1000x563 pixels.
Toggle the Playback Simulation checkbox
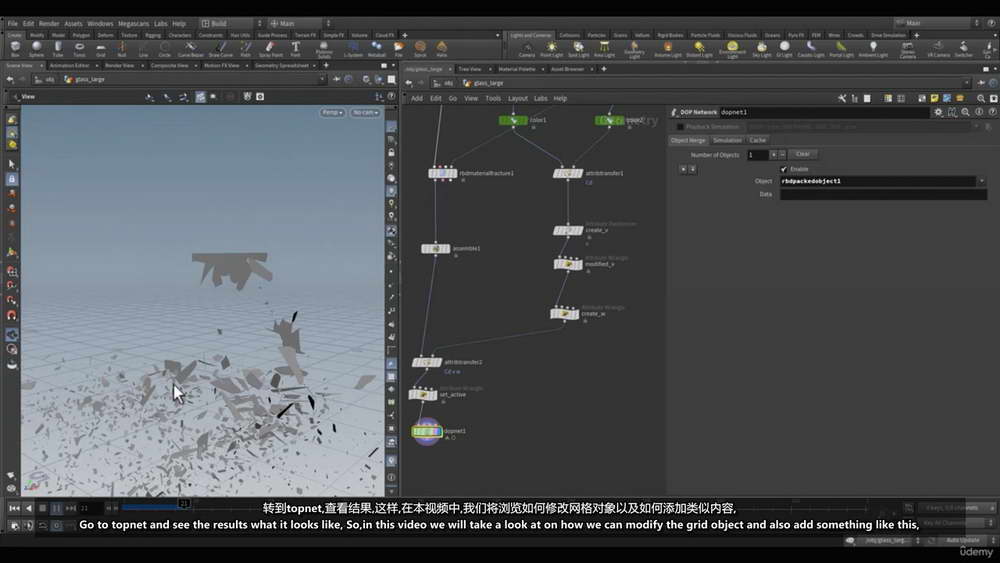tap(680, 126)
